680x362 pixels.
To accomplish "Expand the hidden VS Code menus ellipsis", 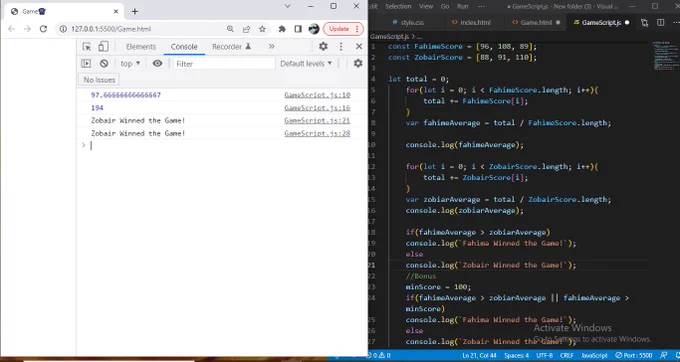I will tap(481, 6).
